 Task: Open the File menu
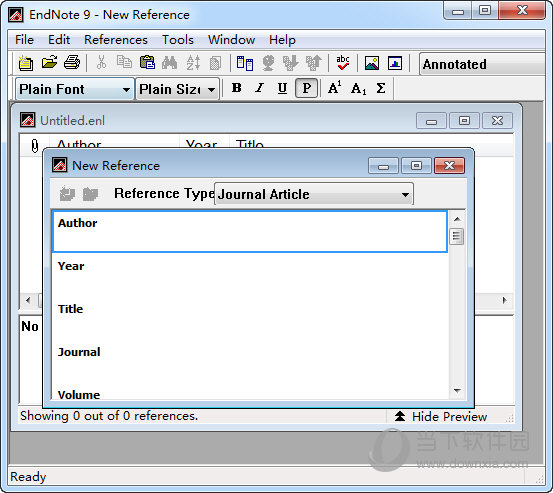[x=24, y=40]
